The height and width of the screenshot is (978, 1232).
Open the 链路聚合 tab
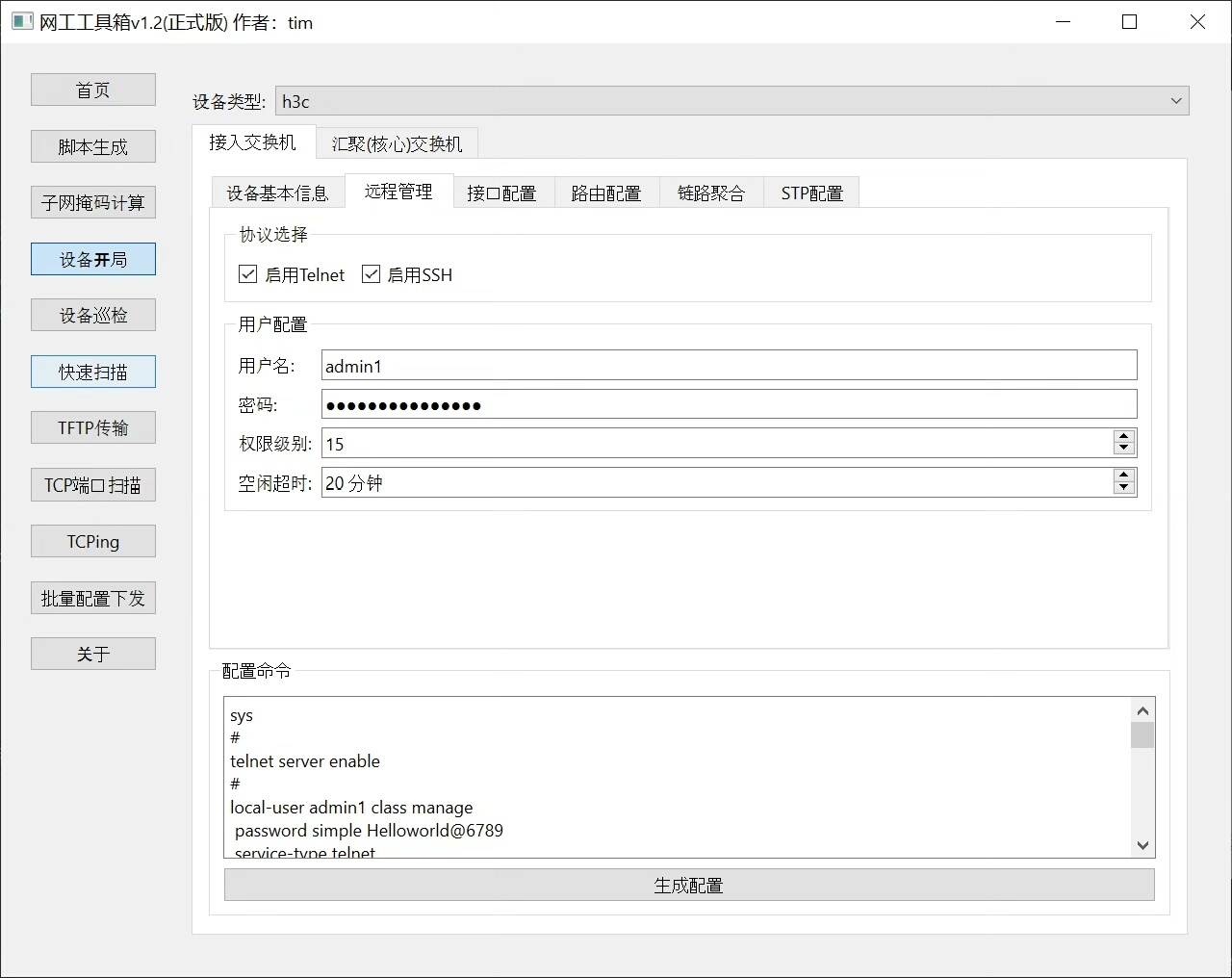pos(711,193)
